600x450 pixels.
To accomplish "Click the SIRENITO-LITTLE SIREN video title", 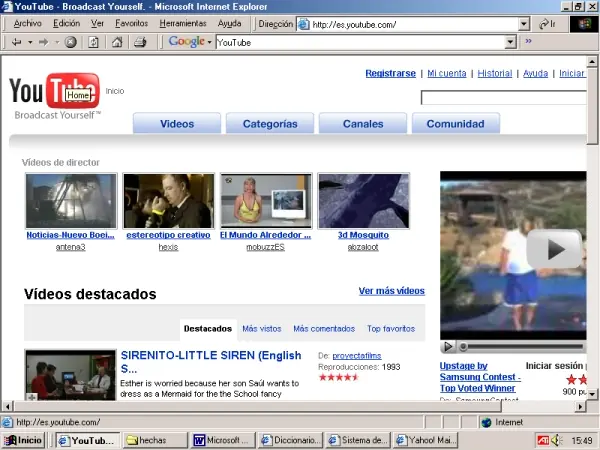I will coord(211,362).
